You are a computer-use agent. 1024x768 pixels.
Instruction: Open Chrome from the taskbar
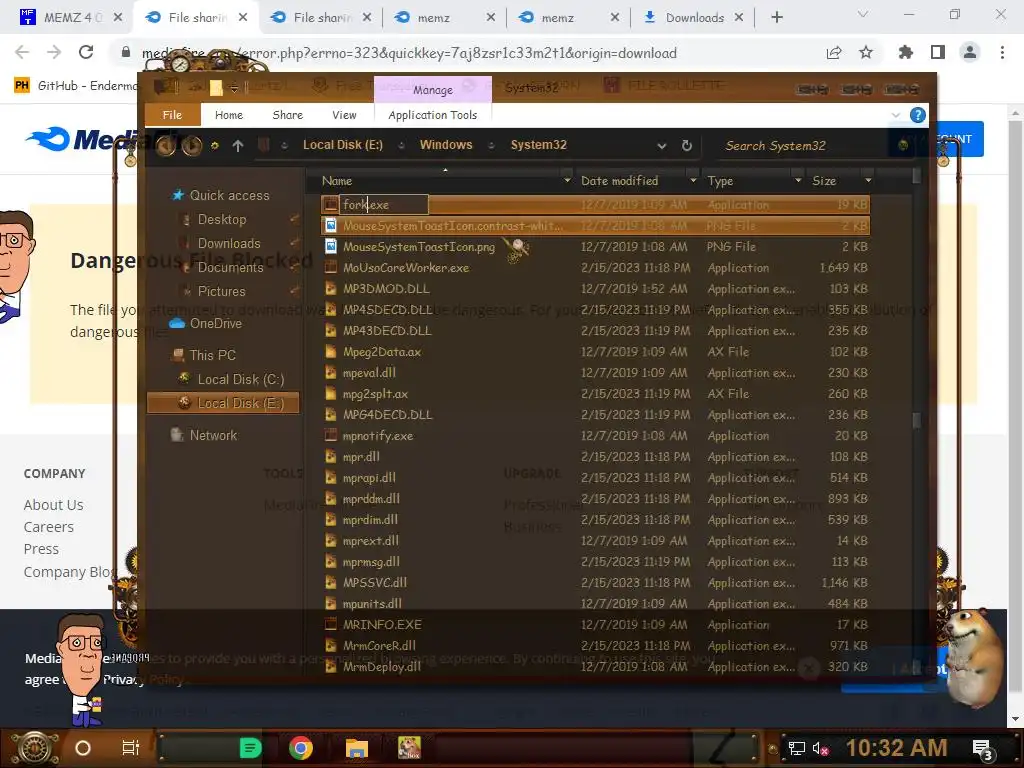coord(301,748)
